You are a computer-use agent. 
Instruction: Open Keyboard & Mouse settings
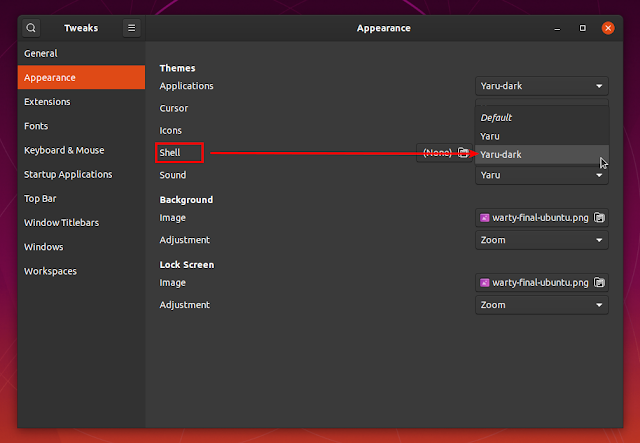tap(81, 150)
